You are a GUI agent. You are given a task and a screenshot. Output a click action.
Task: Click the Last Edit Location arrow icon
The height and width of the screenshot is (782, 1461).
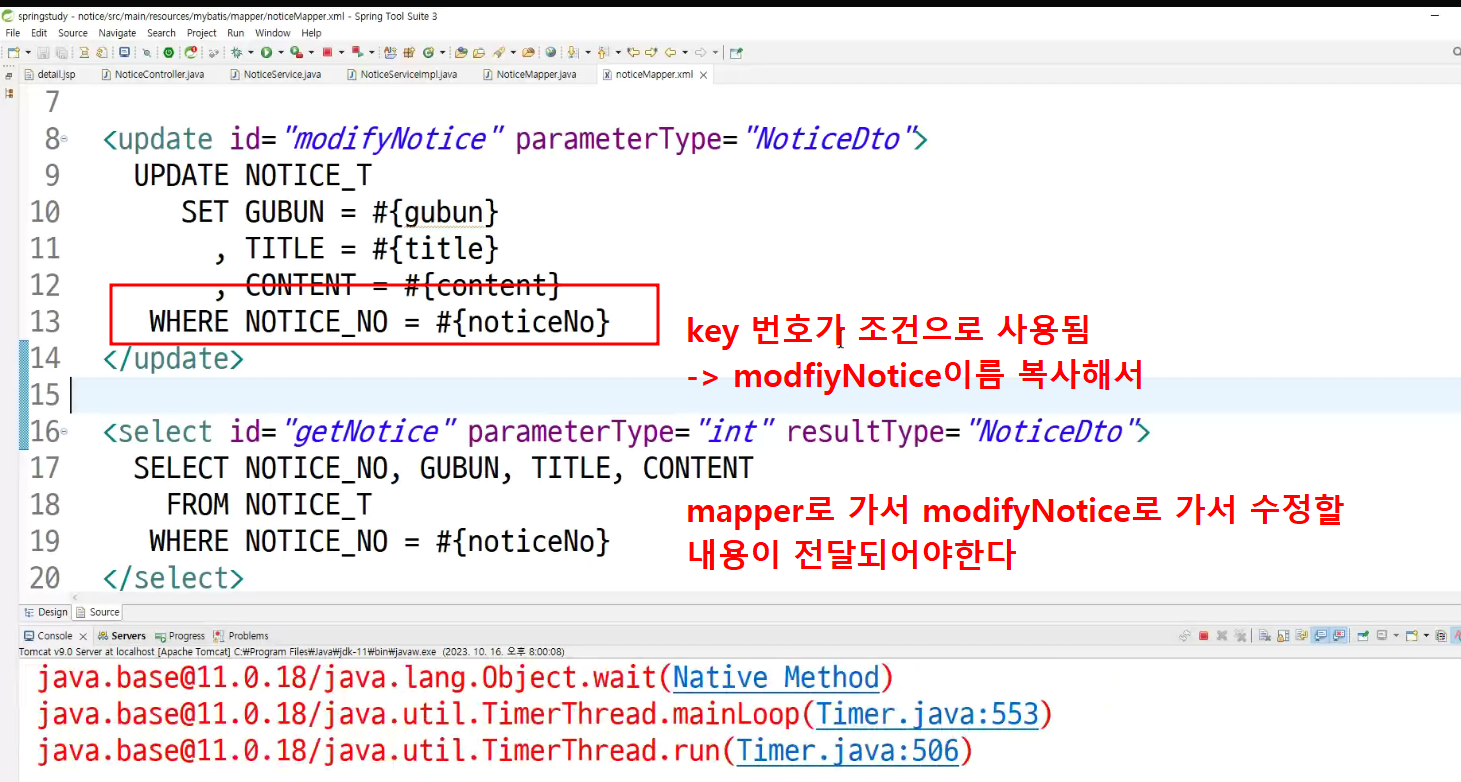[x=633, y=52]
